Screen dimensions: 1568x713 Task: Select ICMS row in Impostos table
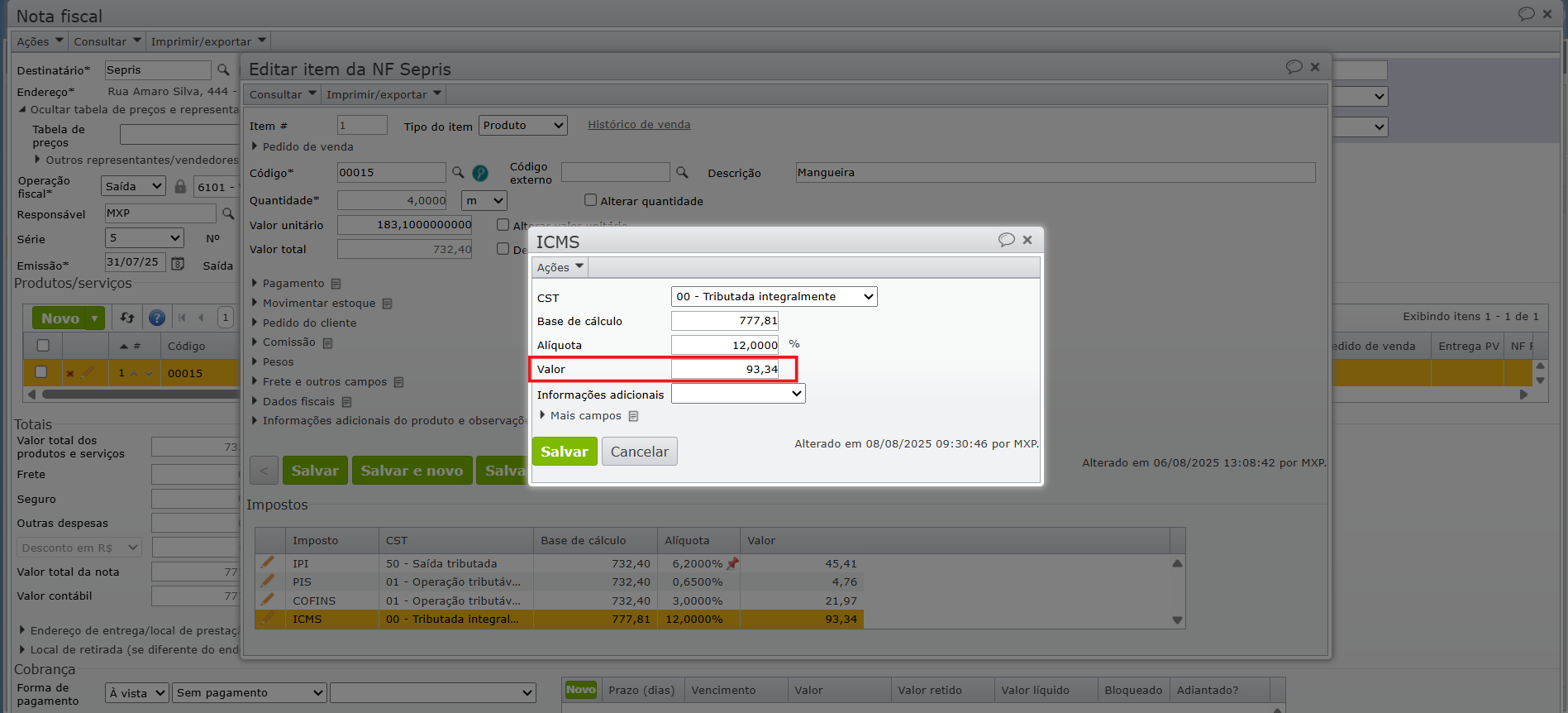point(559,620)
